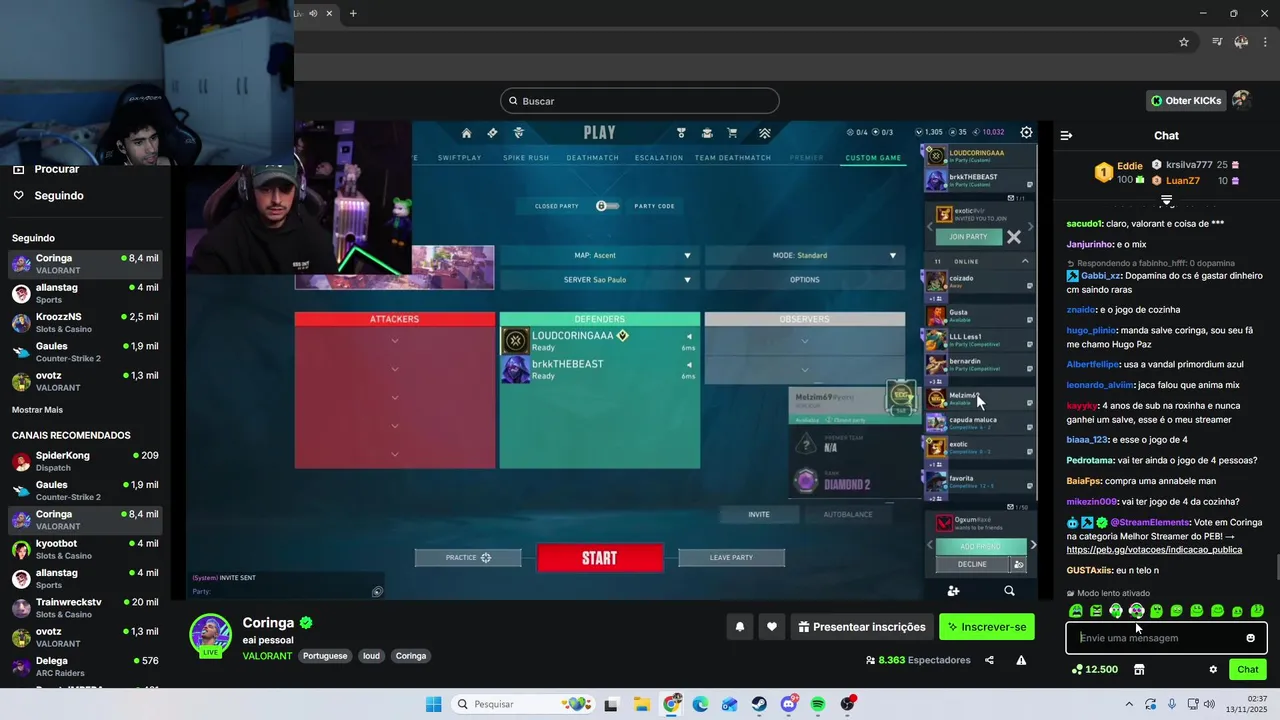Open the Valorant store cart icon
The width and height of the screenshot is (1280, 720).
click(732, 133)
